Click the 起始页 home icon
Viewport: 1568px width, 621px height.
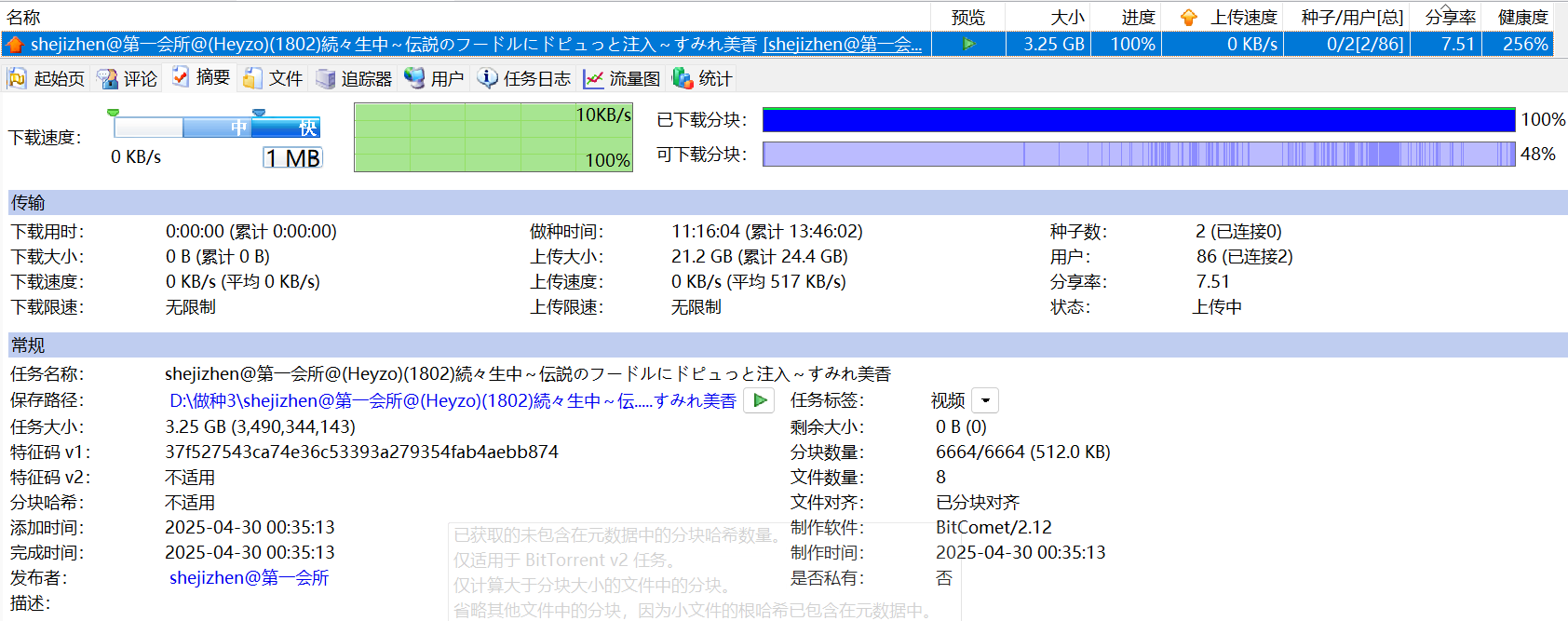pos(18,78)
